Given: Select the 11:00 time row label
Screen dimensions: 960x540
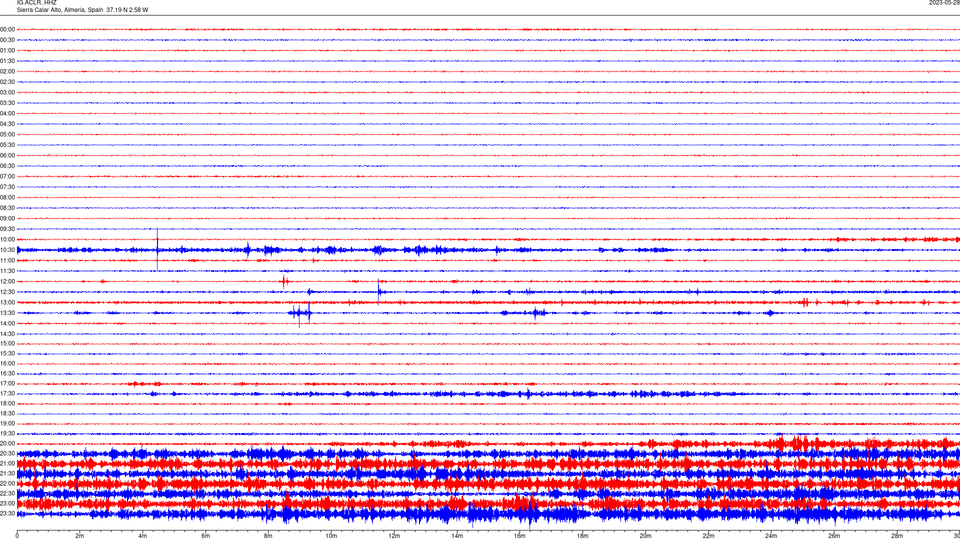Looking at the screenshot, I should [x=7, y=260].
